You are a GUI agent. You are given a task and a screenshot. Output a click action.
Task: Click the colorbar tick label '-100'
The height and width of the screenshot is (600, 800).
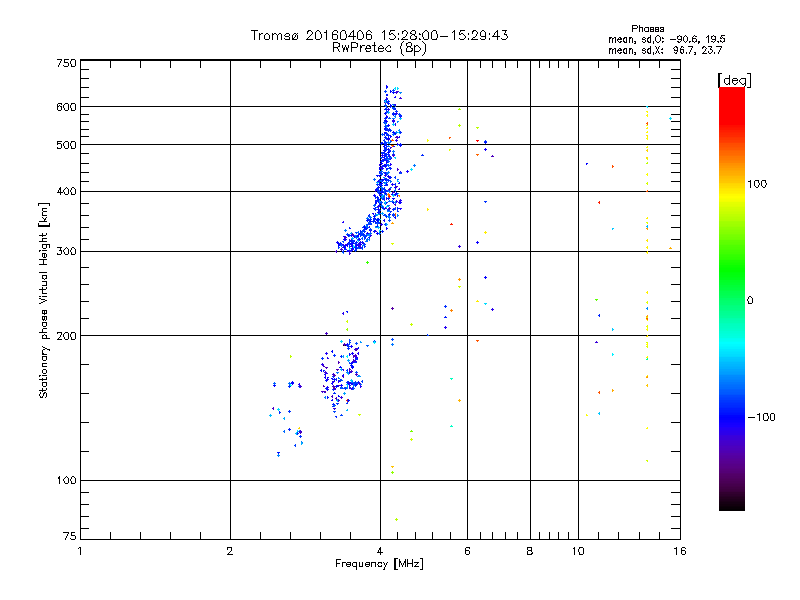click(761, 417)
